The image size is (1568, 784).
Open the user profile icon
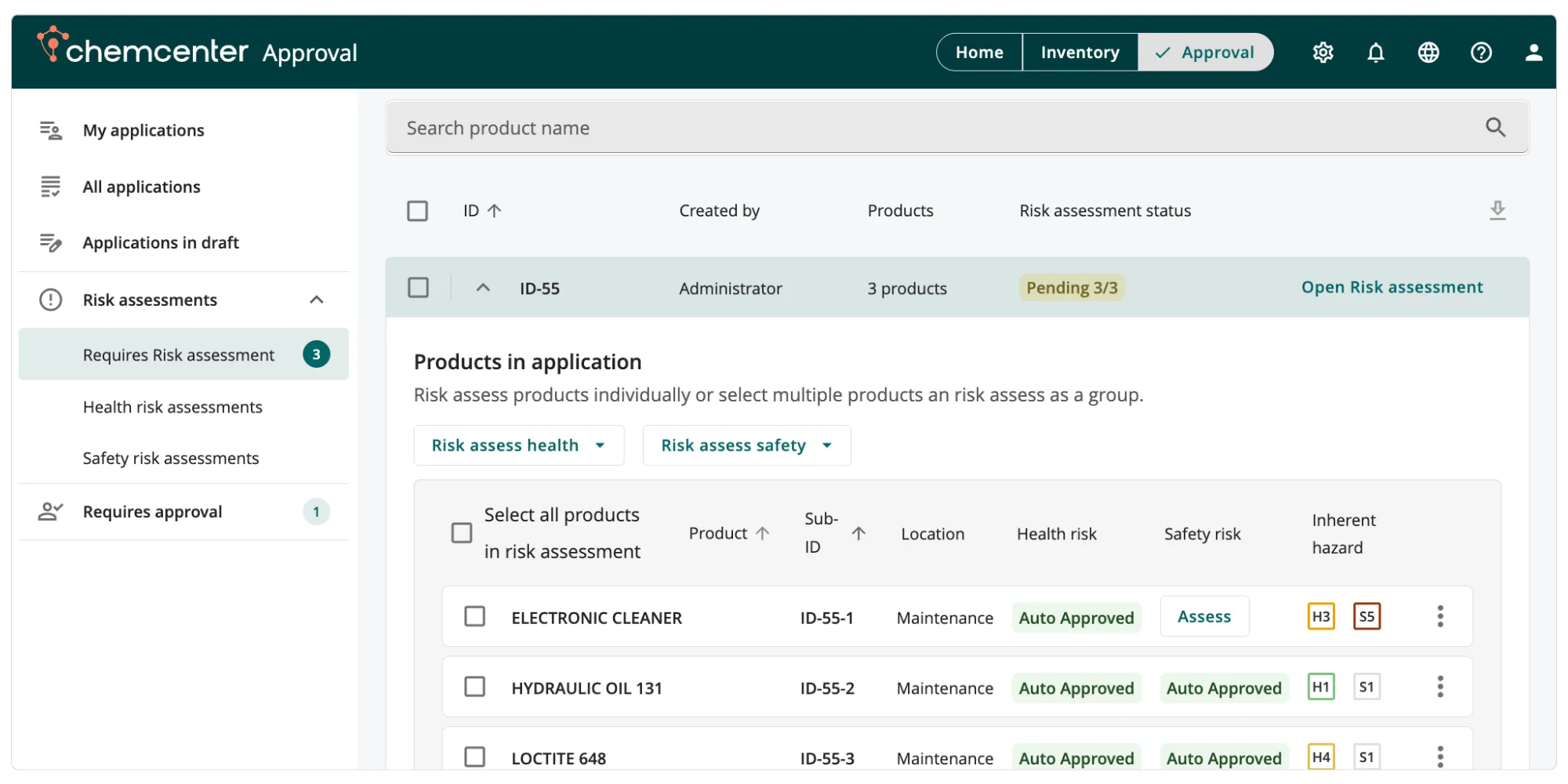1534,53
